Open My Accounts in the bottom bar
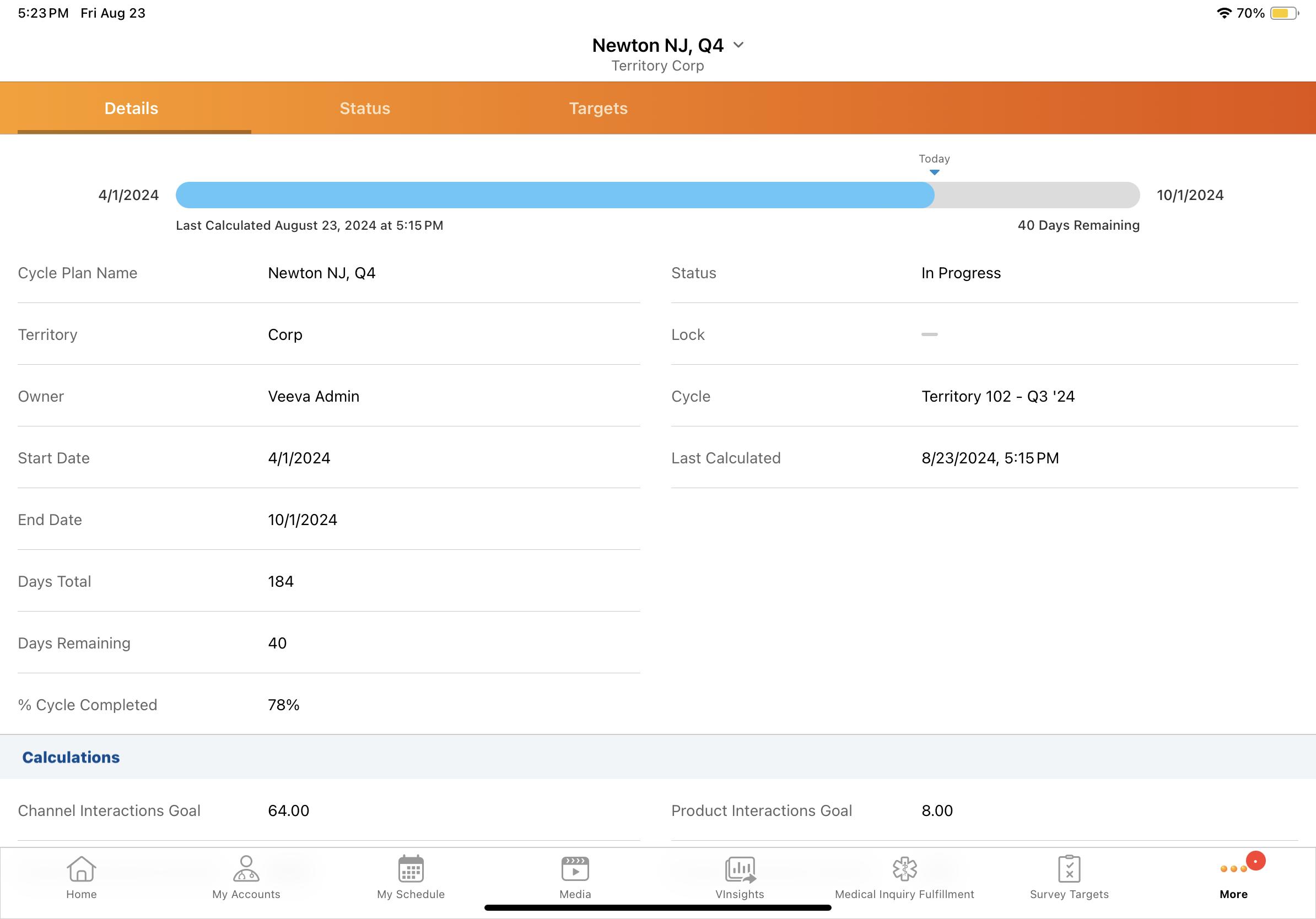 [246, 869]
